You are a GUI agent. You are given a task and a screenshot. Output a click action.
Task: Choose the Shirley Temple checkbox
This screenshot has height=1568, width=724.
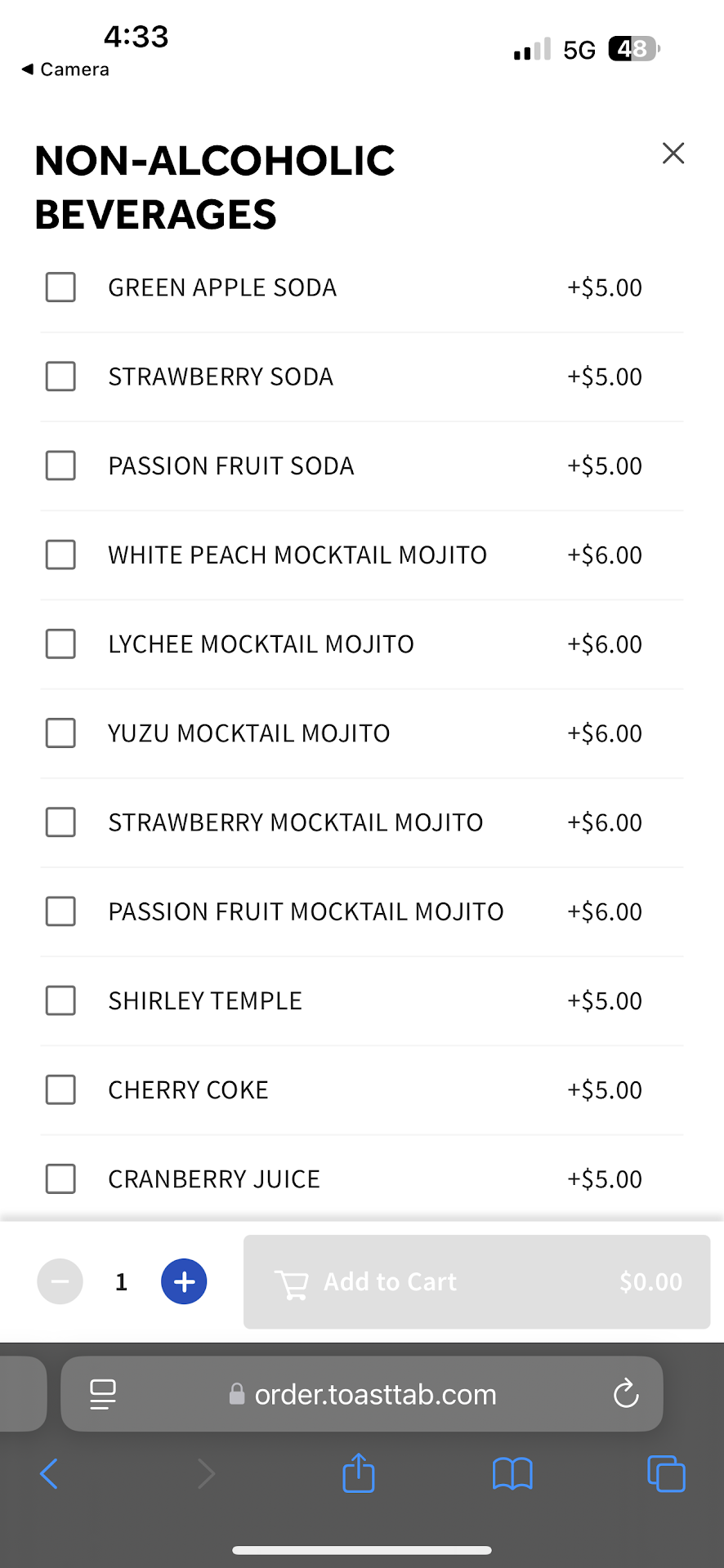(x=60, y=1000)
